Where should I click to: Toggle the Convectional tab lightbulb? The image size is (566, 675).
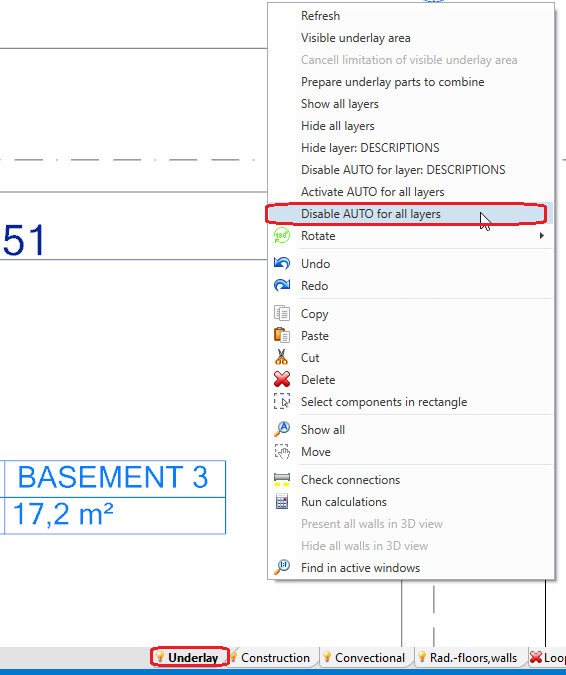(x=327, y=657)
